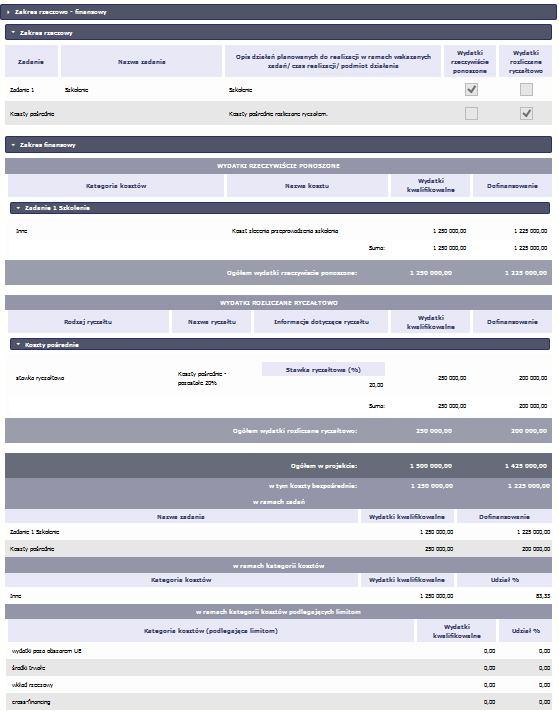The image size is (559, 711).
Task: Select the 'wydatki poza obszarem UE' row
Action: tap(278, 651)
